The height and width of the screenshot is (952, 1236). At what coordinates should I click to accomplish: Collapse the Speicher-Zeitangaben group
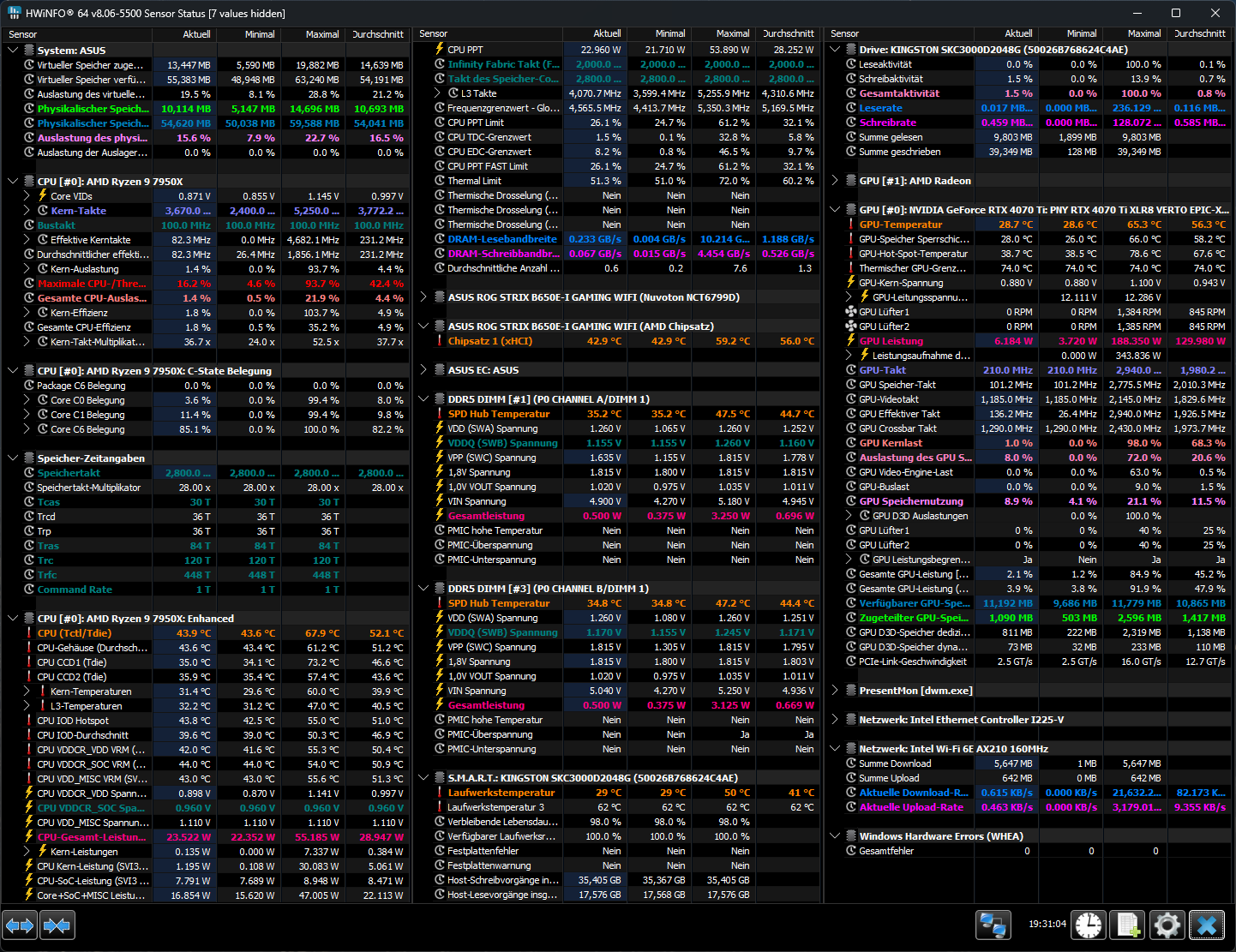[13, 458]
